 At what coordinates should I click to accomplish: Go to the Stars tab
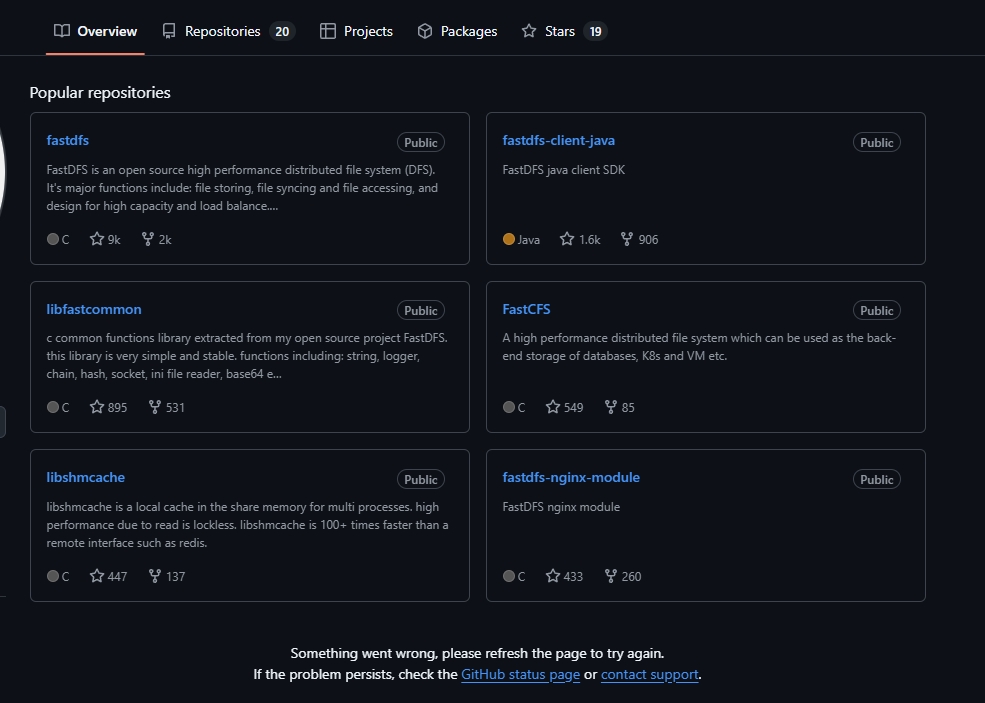(x=564, y=31)
